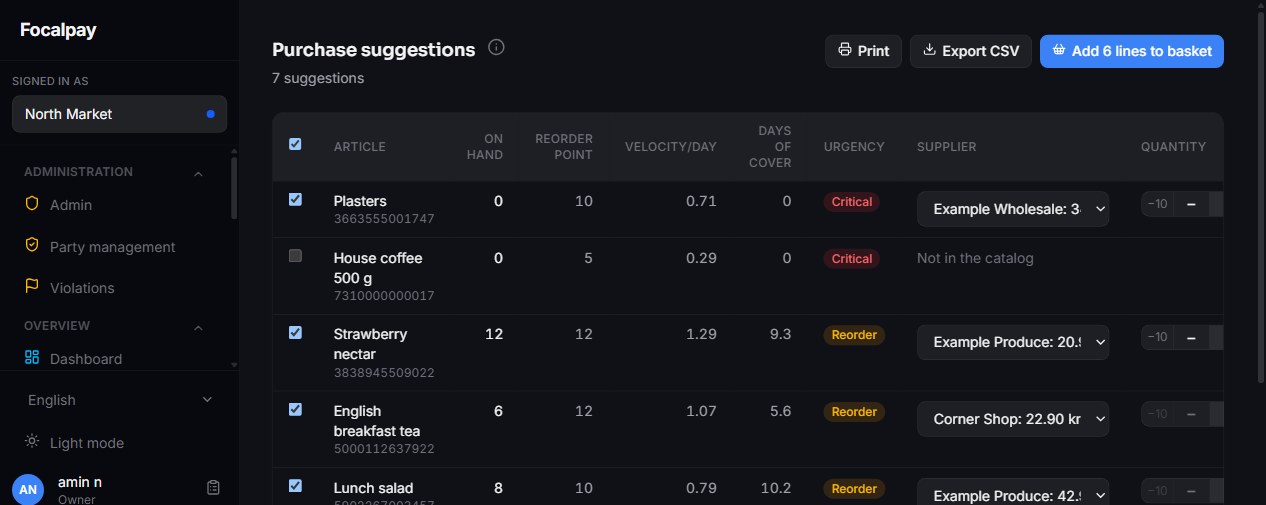Click the Strawberry nectar article name

pyautogui.click(x=371, y=344)
